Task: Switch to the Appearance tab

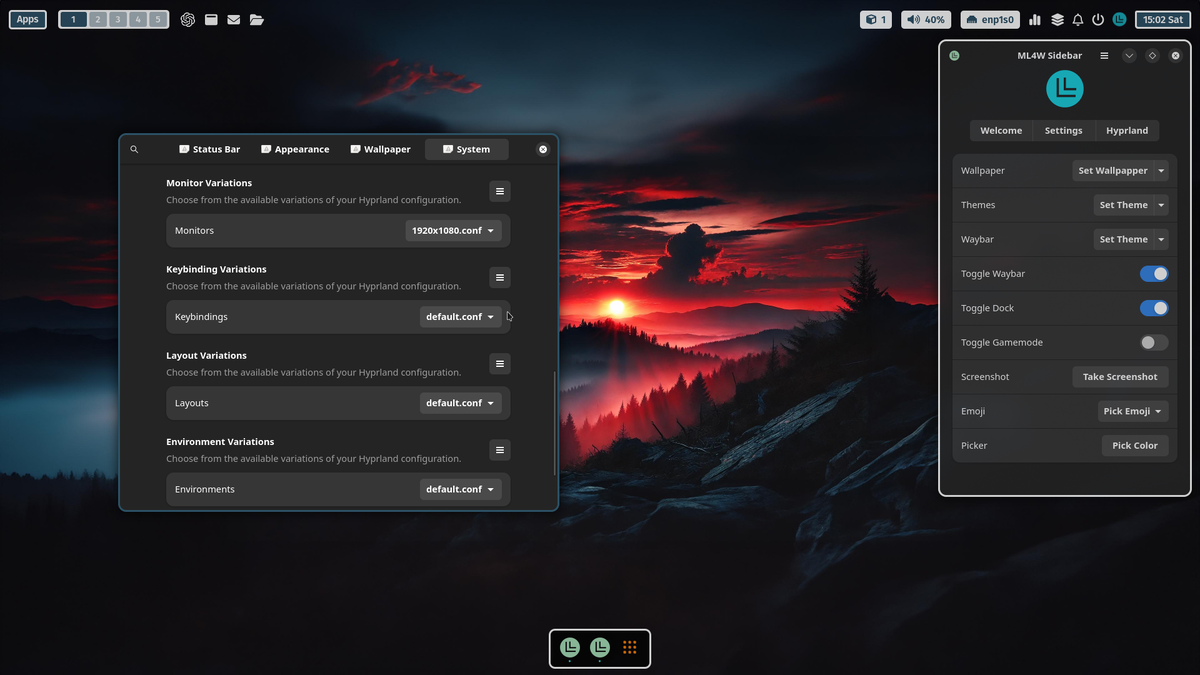Action: 295,149
